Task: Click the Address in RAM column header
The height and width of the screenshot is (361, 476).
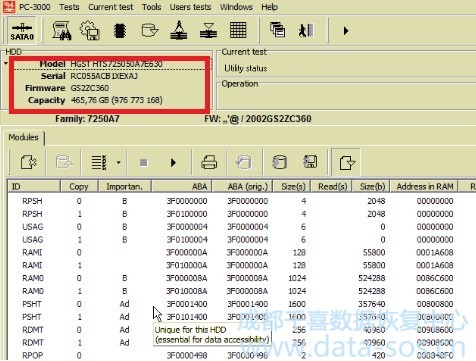Action: pyautogui.click(x=424, y=187)
